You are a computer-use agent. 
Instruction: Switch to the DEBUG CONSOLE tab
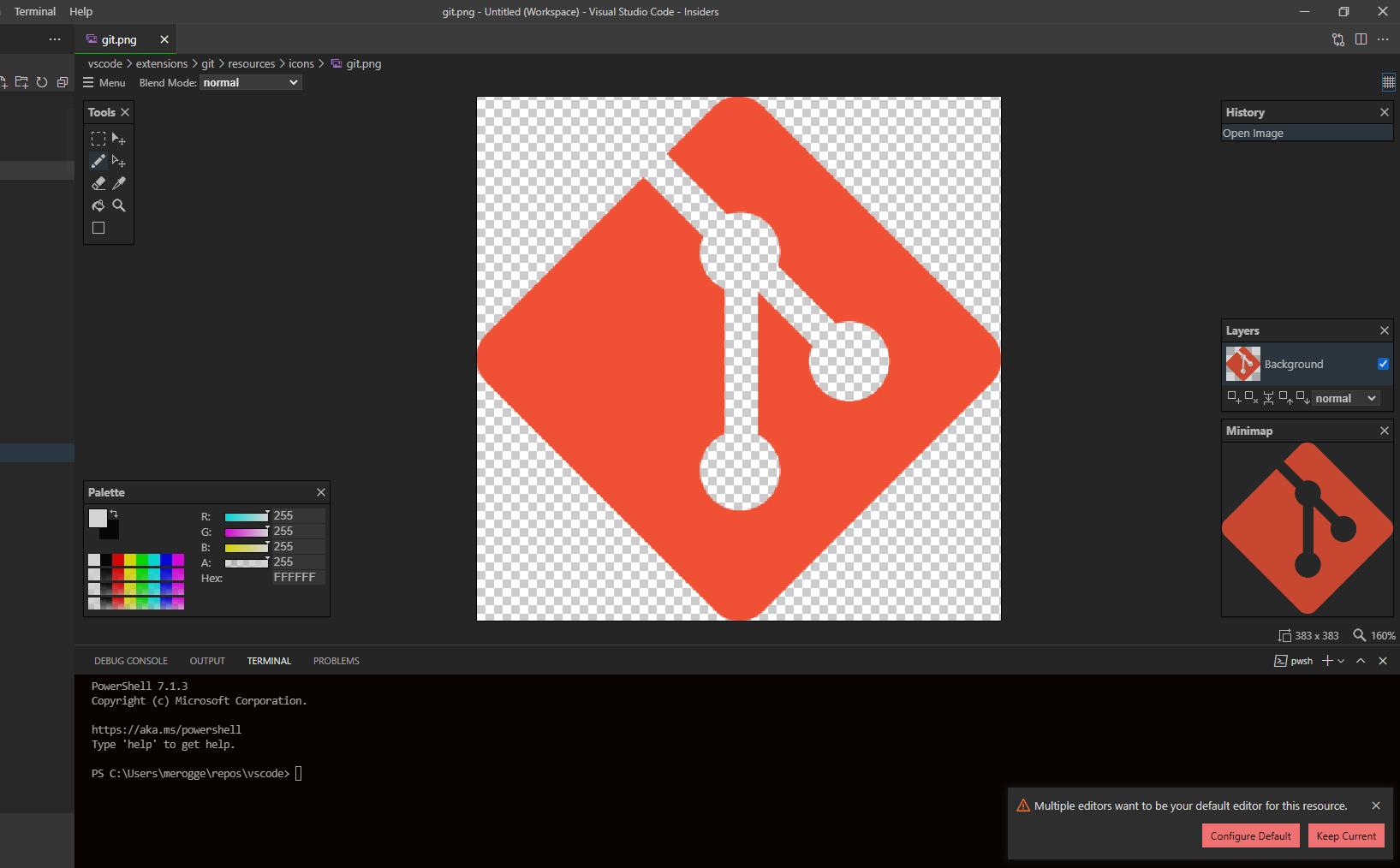pos(131,661)
